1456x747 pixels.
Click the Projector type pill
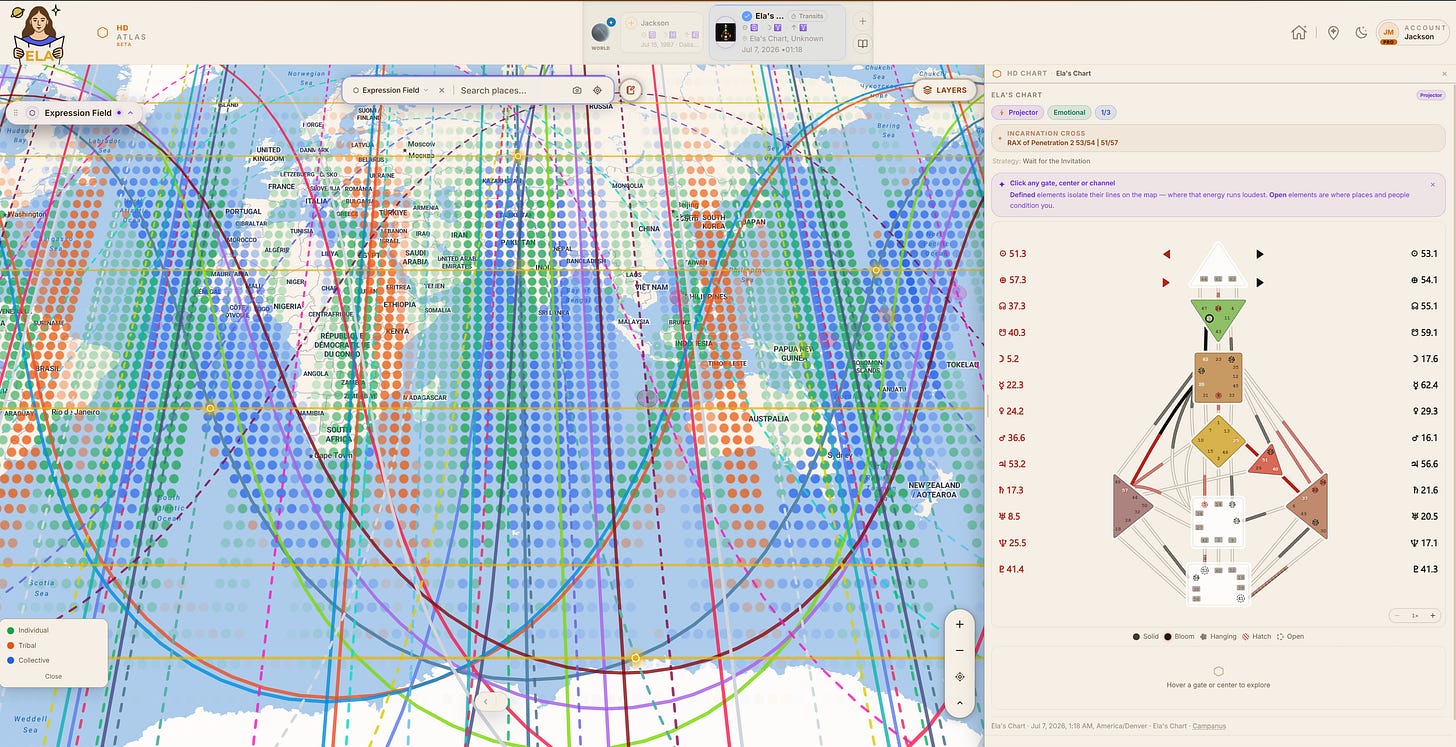click(x=1018, y=113)
